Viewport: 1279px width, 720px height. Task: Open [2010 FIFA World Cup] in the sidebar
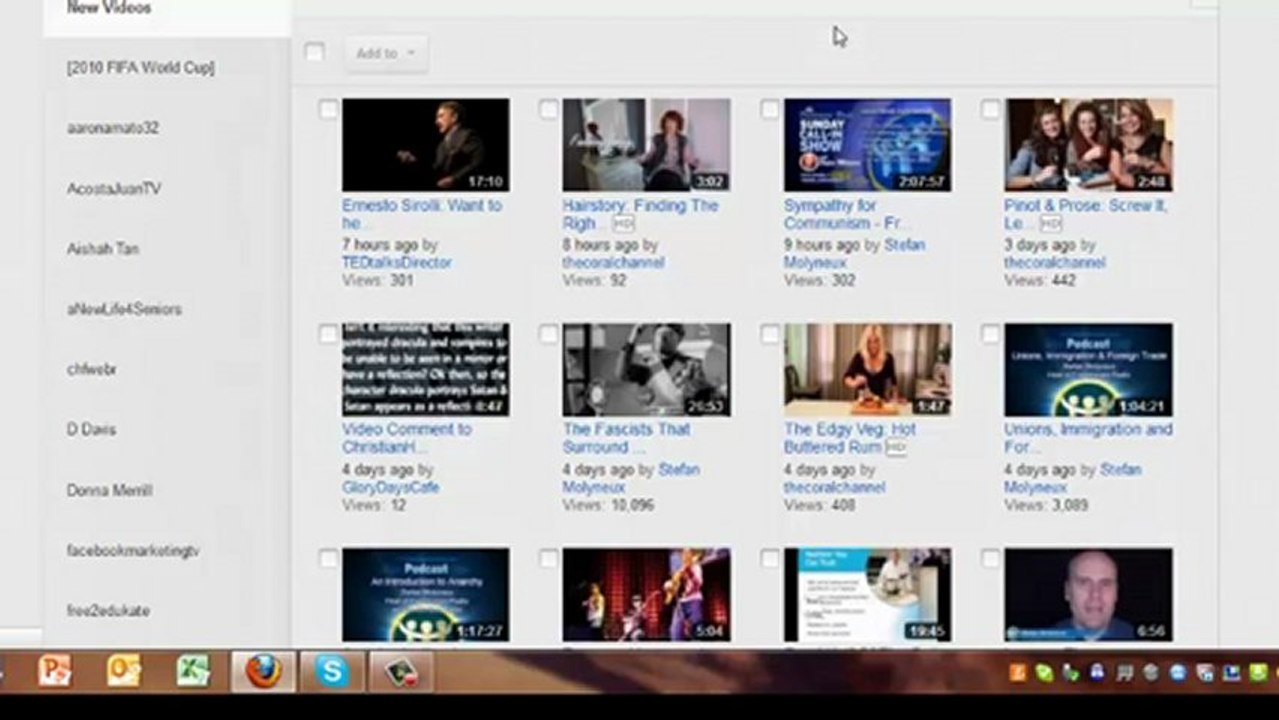[140, 68]
